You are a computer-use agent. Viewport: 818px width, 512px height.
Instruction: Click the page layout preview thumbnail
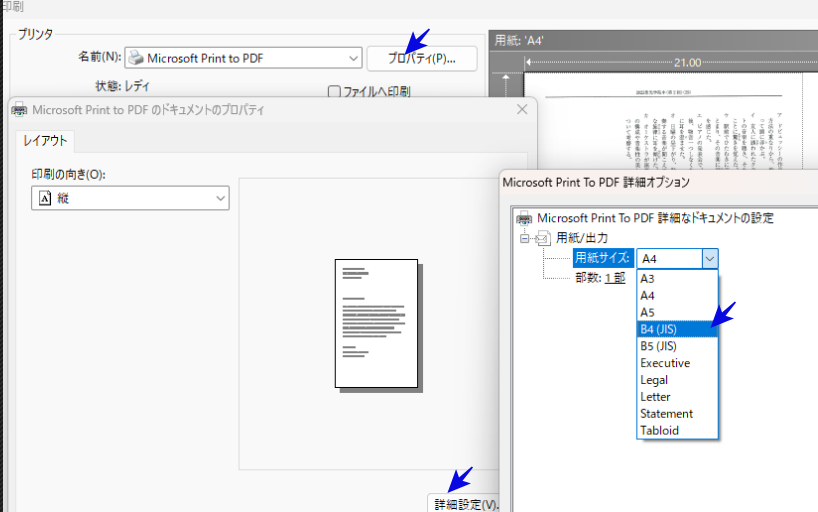pyautogui.click(x=378, y=325)
